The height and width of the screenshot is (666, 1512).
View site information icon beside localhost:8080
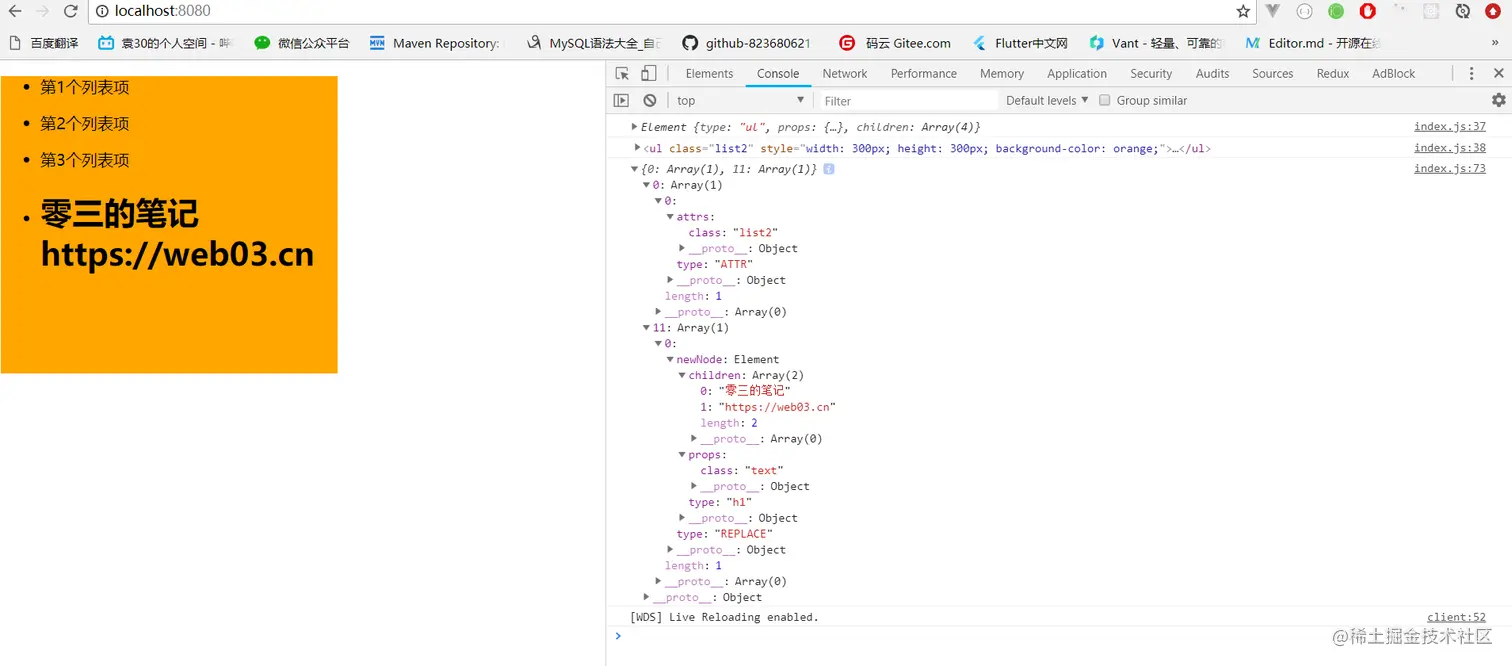point(102,11)
